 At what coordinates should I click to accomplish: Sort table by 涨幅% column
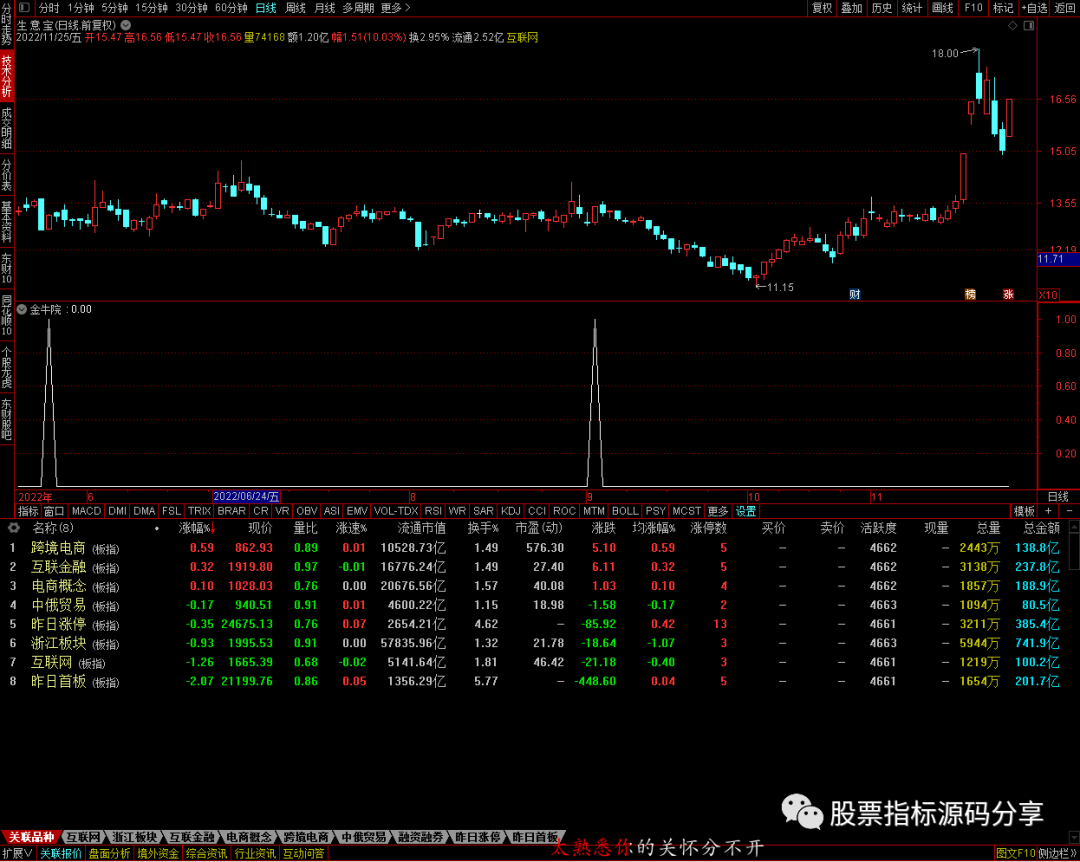coord(196,528)
